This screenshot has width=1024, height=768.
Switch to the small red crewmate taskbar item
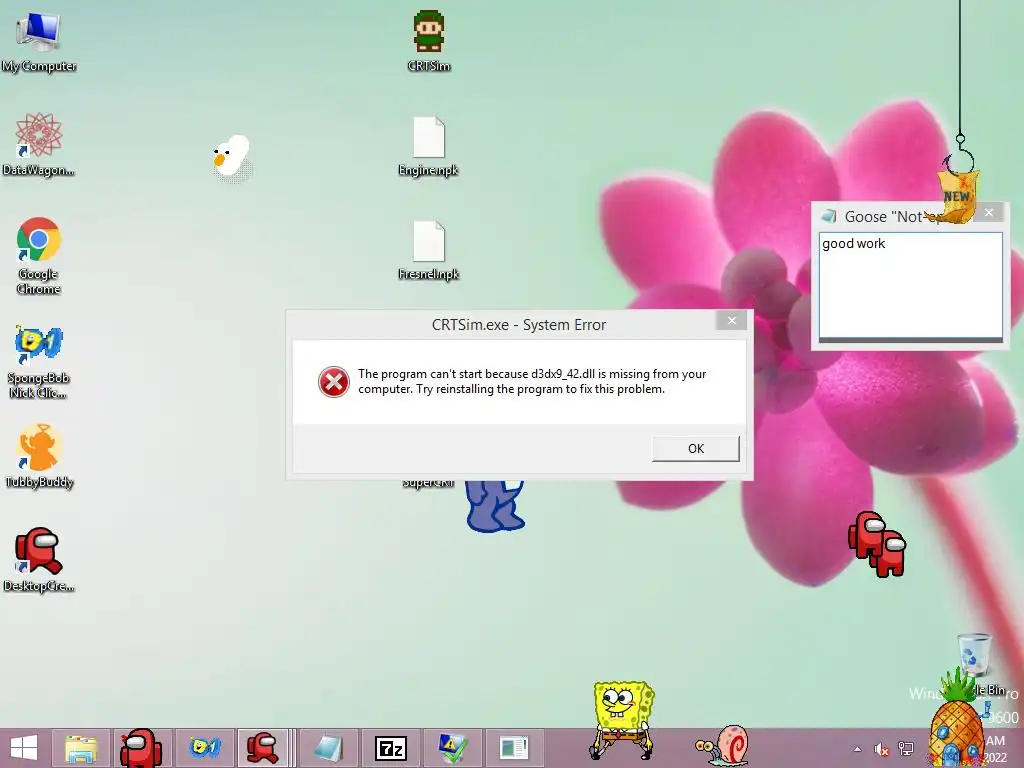point(263,748)
